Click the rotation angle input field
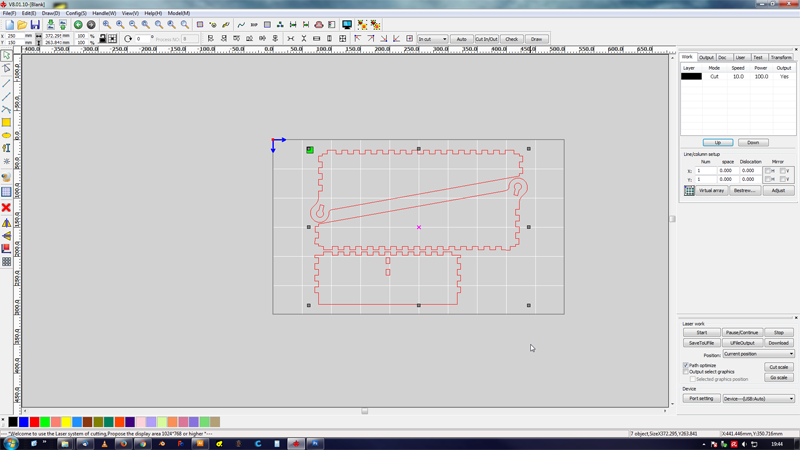The height and width of the screenshot is (450, 800). [x=142, y=39]
